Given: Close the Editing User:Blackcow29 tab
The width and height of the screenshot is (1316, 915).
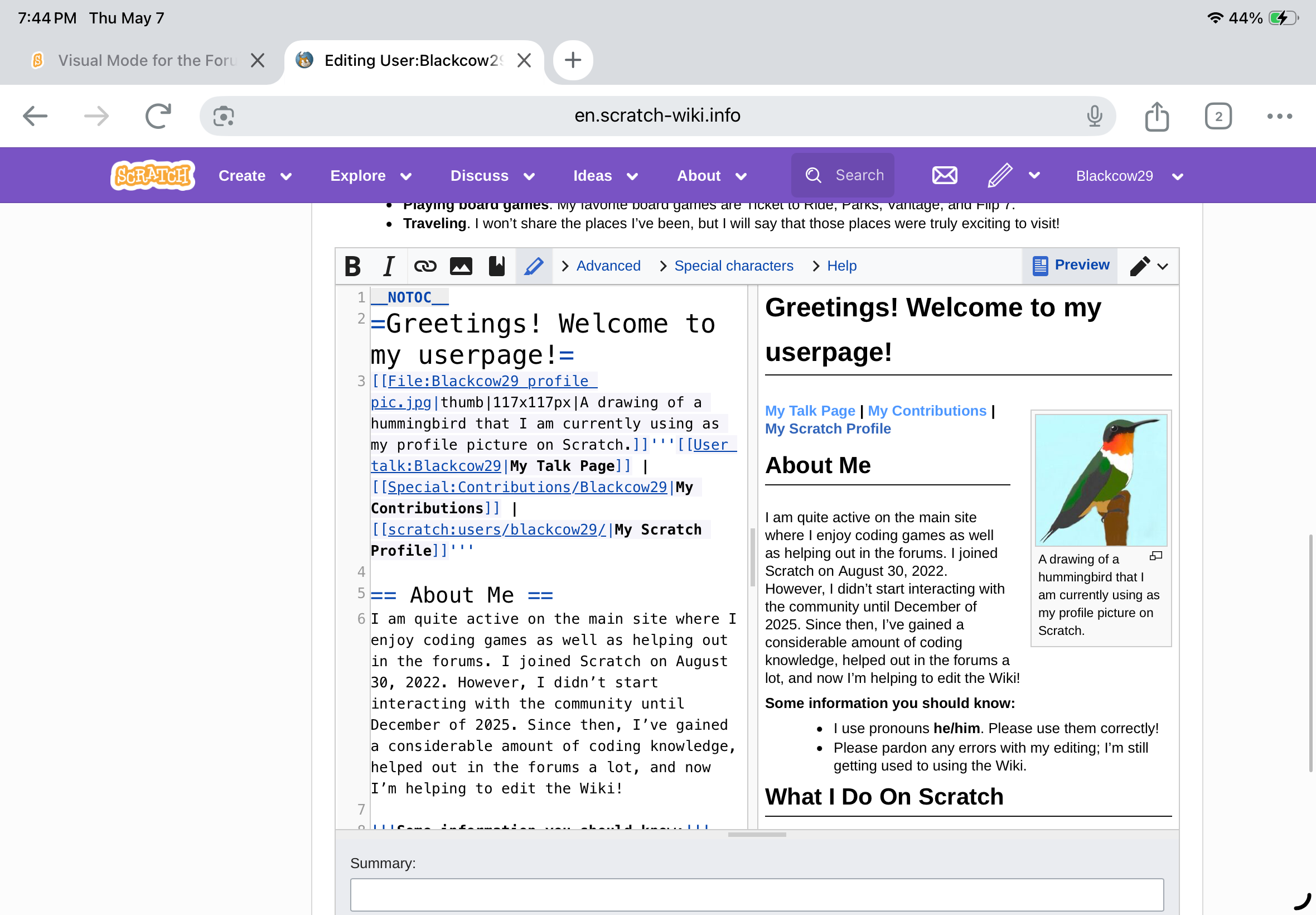Looking at the screenshot, I should pyautogui.click(x=524, y=60).
